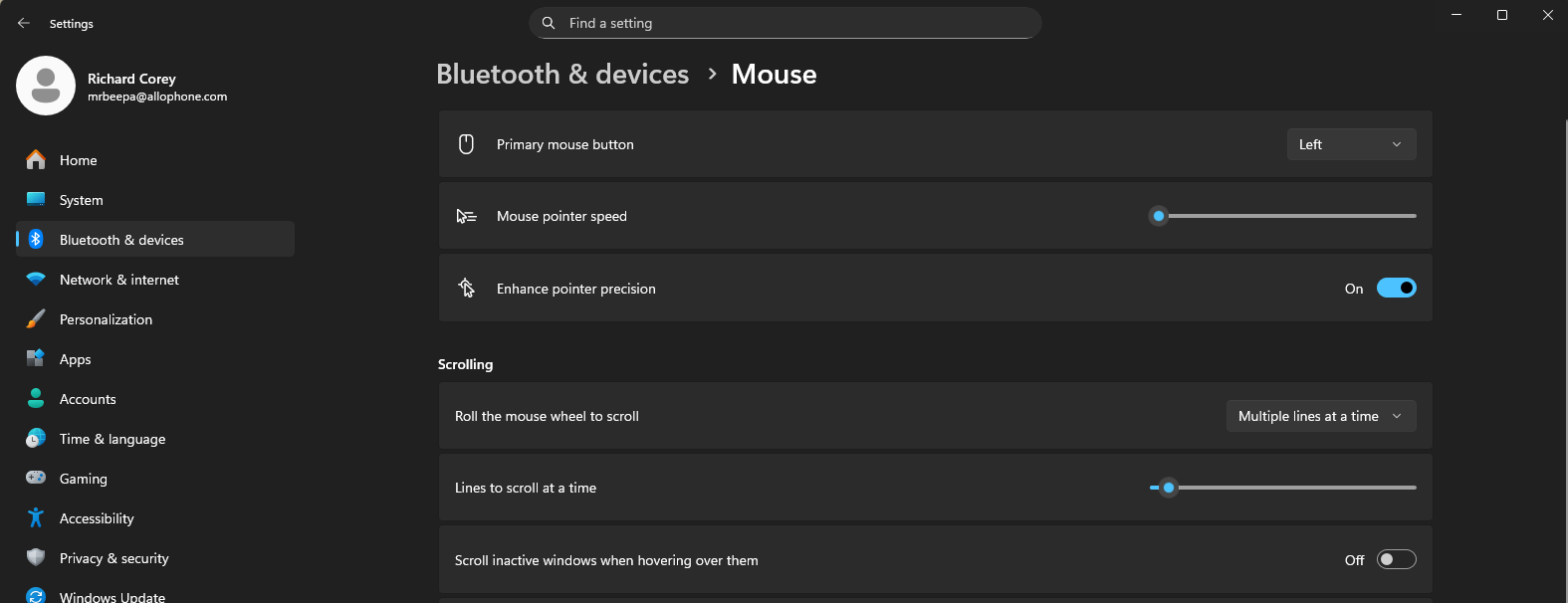Click the Network & internet wifi icon
1568x603 pixels.
pos(36,280)
